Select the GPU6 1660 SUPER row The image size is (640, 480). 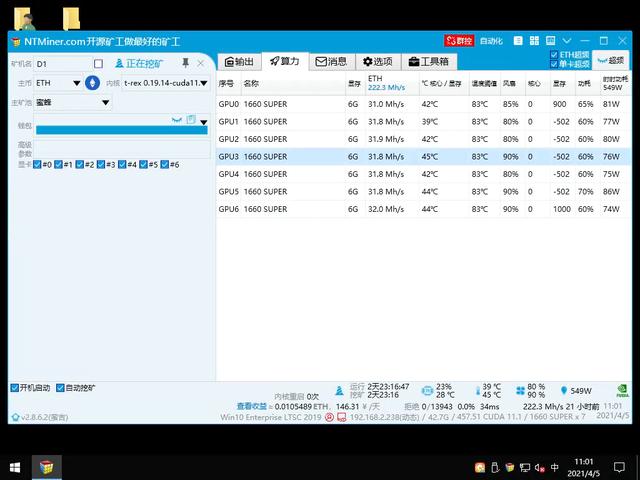(x=424, y=209)
